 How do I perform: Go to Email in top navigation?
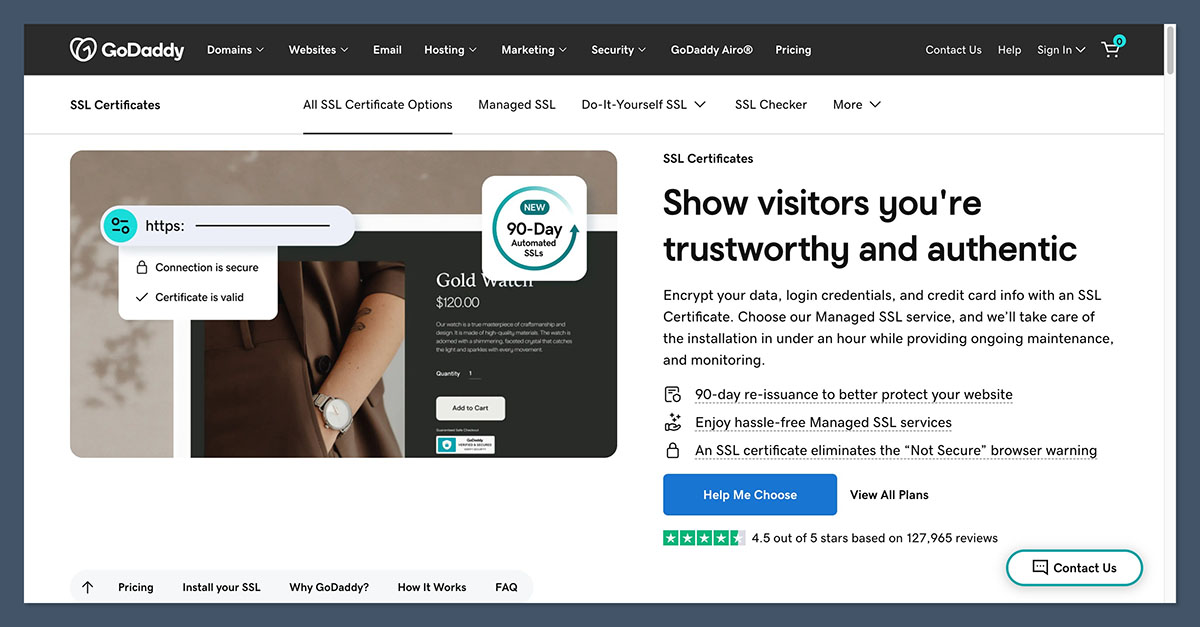coord(387,49)
